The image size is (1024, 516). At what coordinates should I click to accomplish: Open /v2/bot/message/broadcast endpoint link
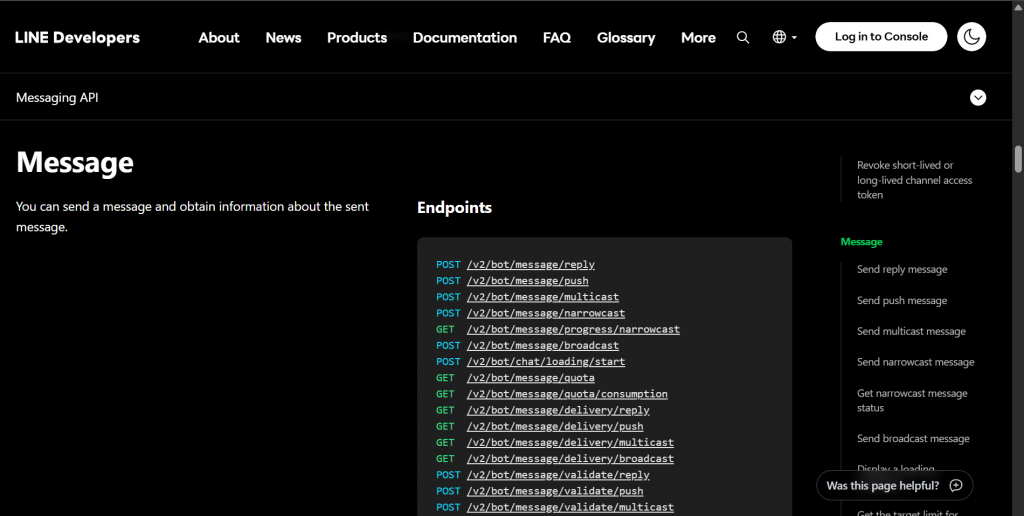[543, 346]
